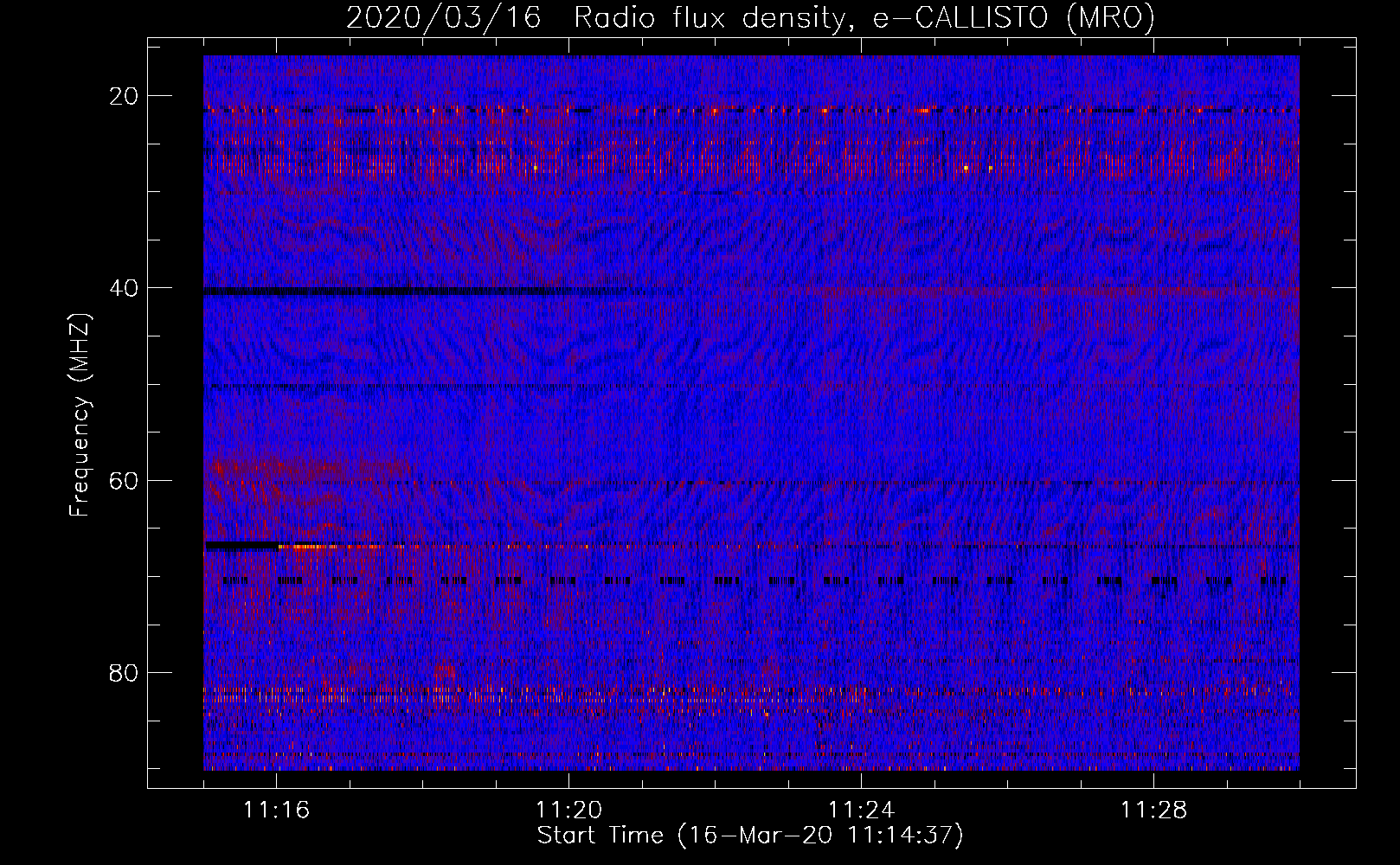
Task: Select the date "2020/03/16" in the title
Action: pos(444,17)
